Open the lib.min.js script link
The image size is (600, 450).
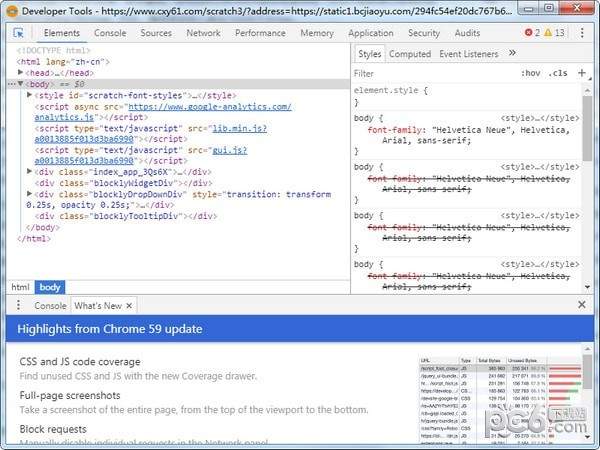coord(243,128)
